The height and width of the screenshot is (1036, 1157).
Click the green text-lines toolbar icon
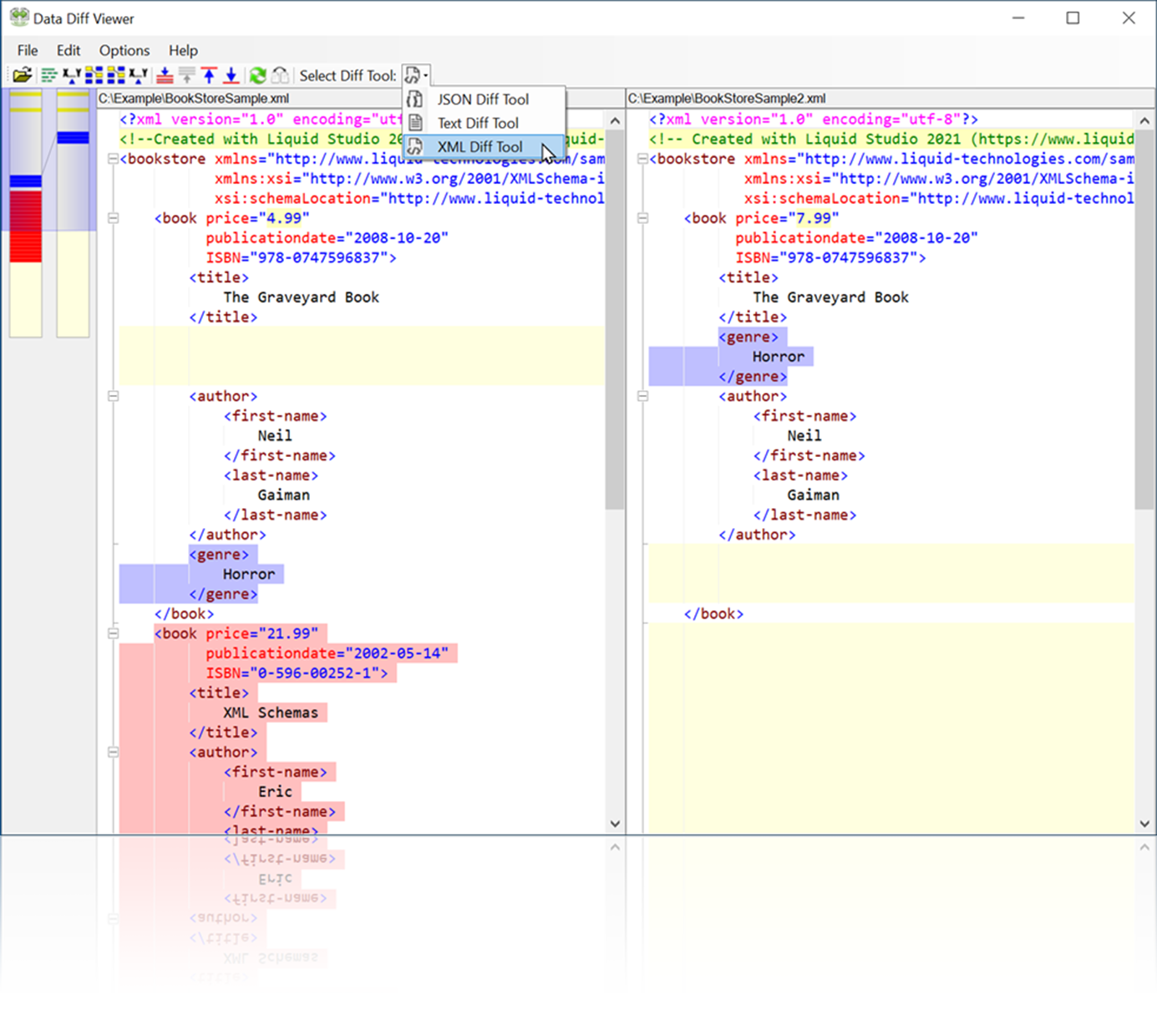pos(49,75)
